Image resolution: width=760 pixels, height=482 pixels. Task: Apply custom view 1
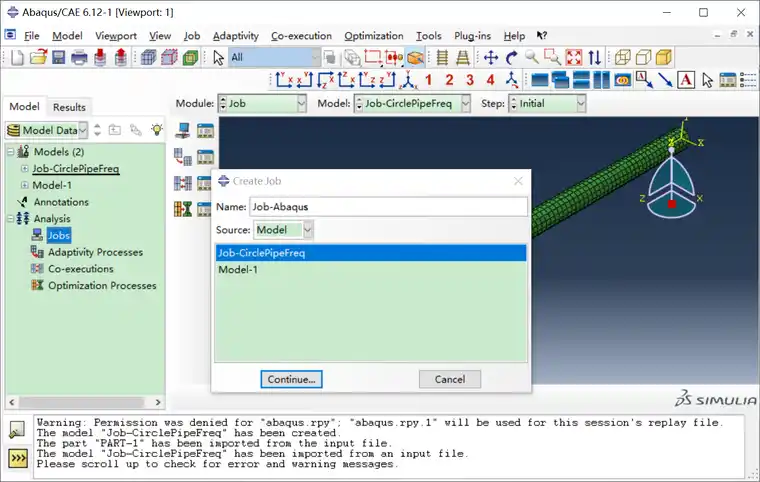tap(428, 80)
